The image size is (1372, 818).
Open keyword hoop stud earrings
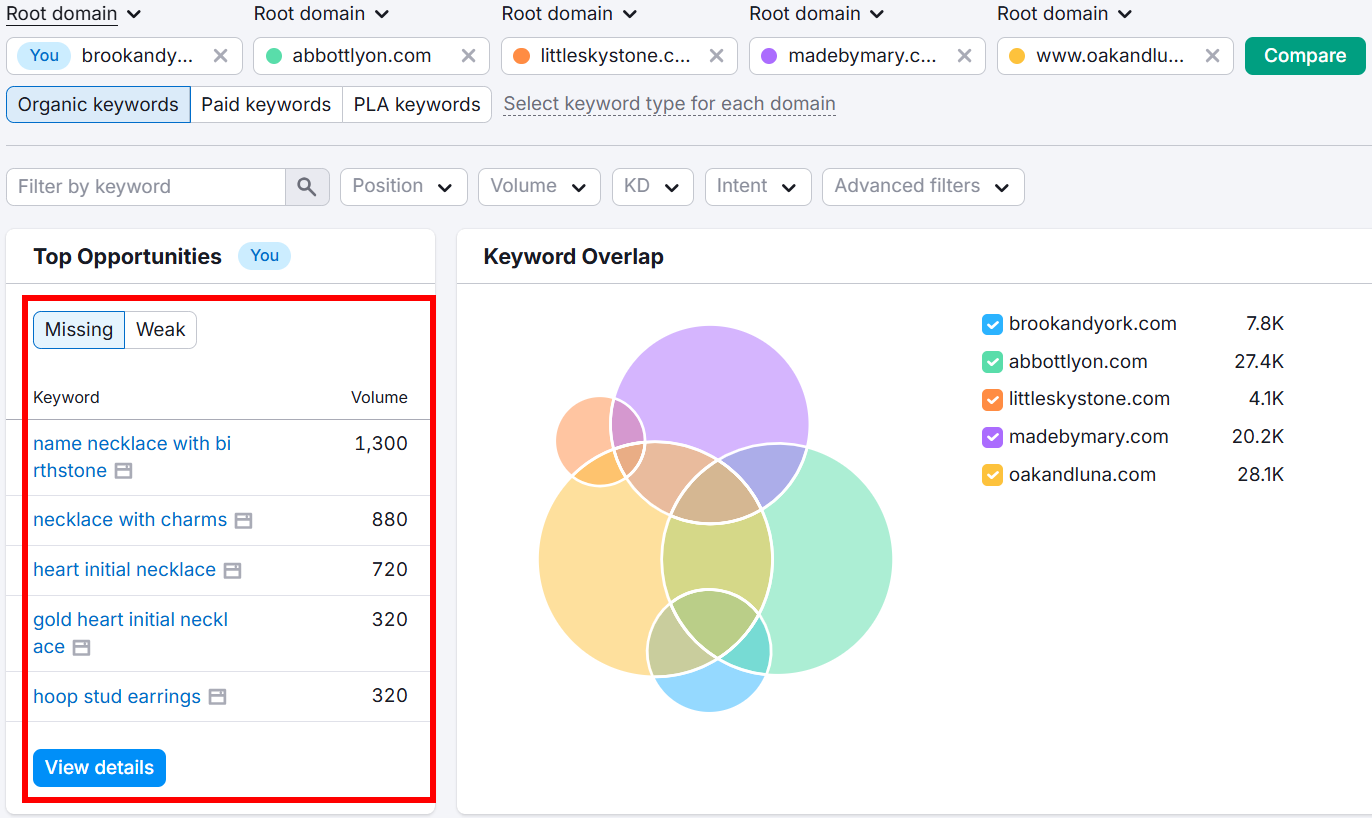click(x=117, y=697)
